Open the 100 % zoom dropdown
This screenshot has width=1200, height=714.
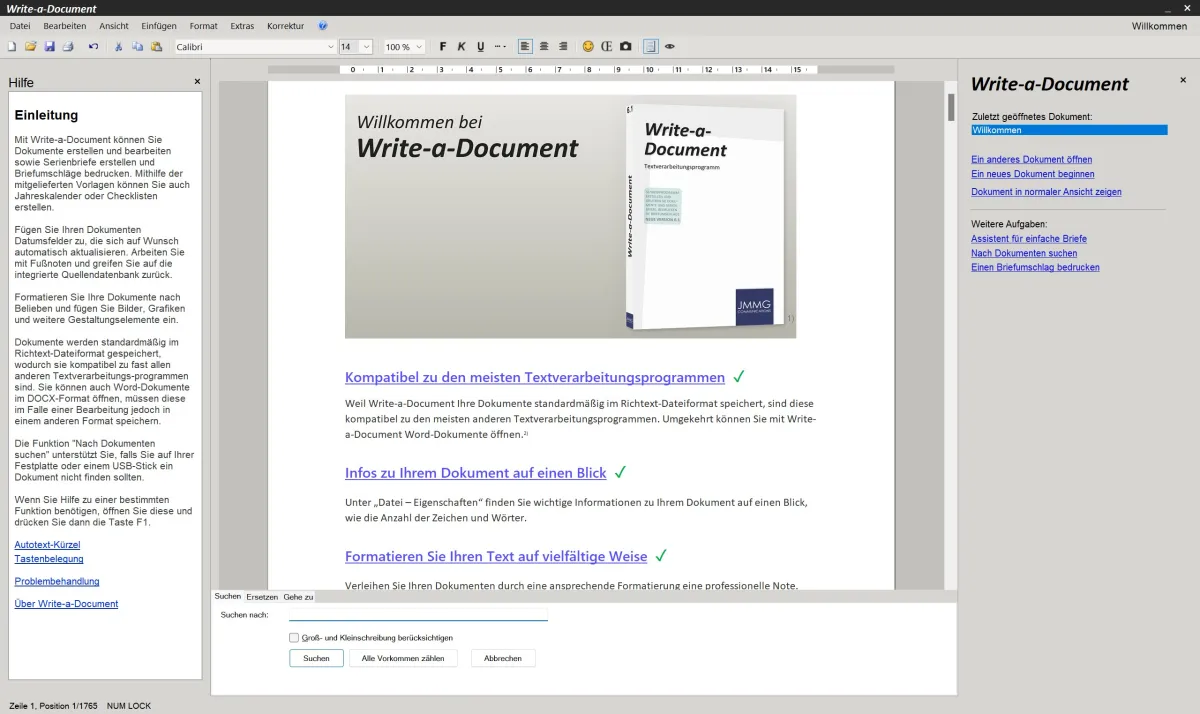click(x=418, y=47)
